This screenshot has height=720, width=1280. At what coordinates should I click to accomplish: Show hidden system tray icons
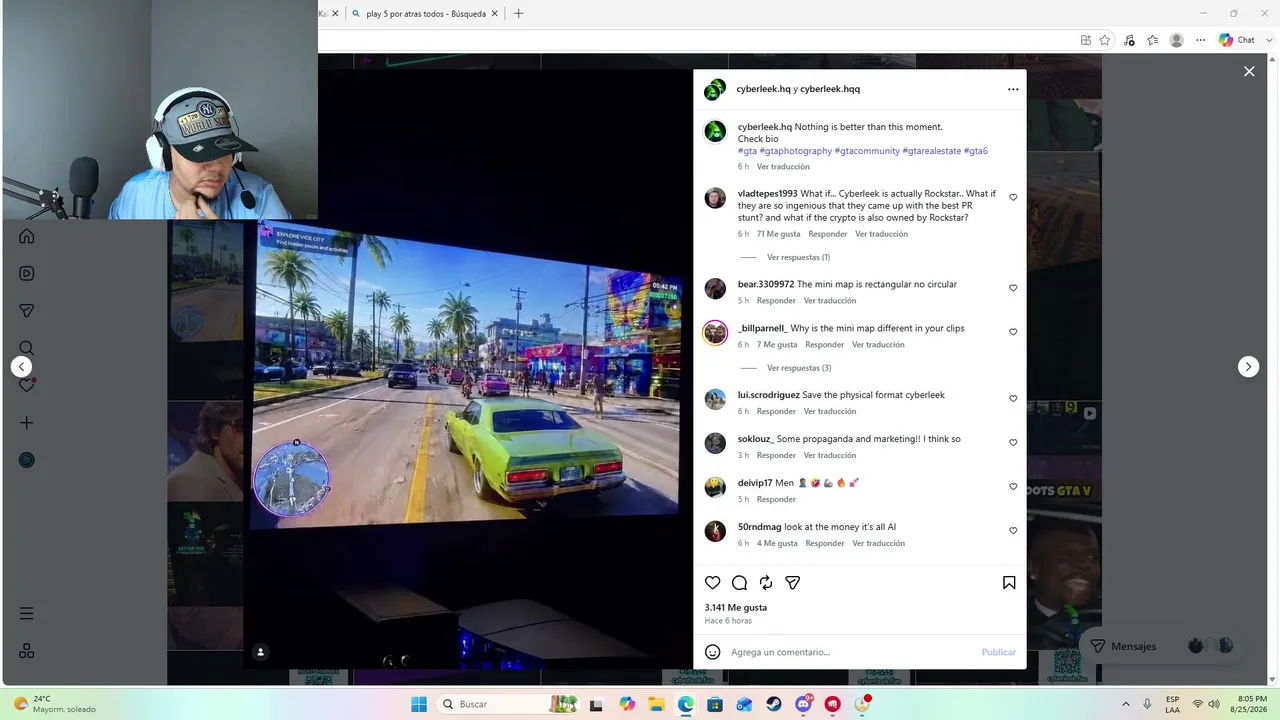pyautogui.click(x=1126, y=704)
